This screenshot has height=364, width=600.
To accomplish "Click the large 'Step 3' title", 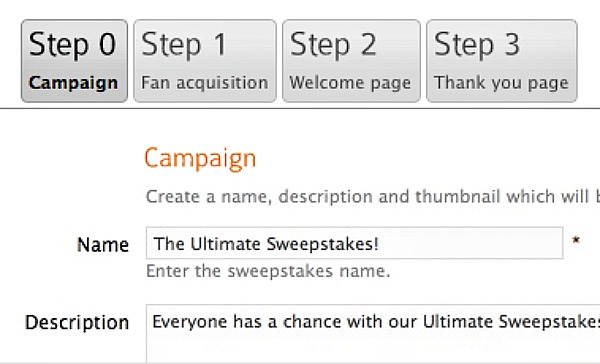I will pos(477,45).
